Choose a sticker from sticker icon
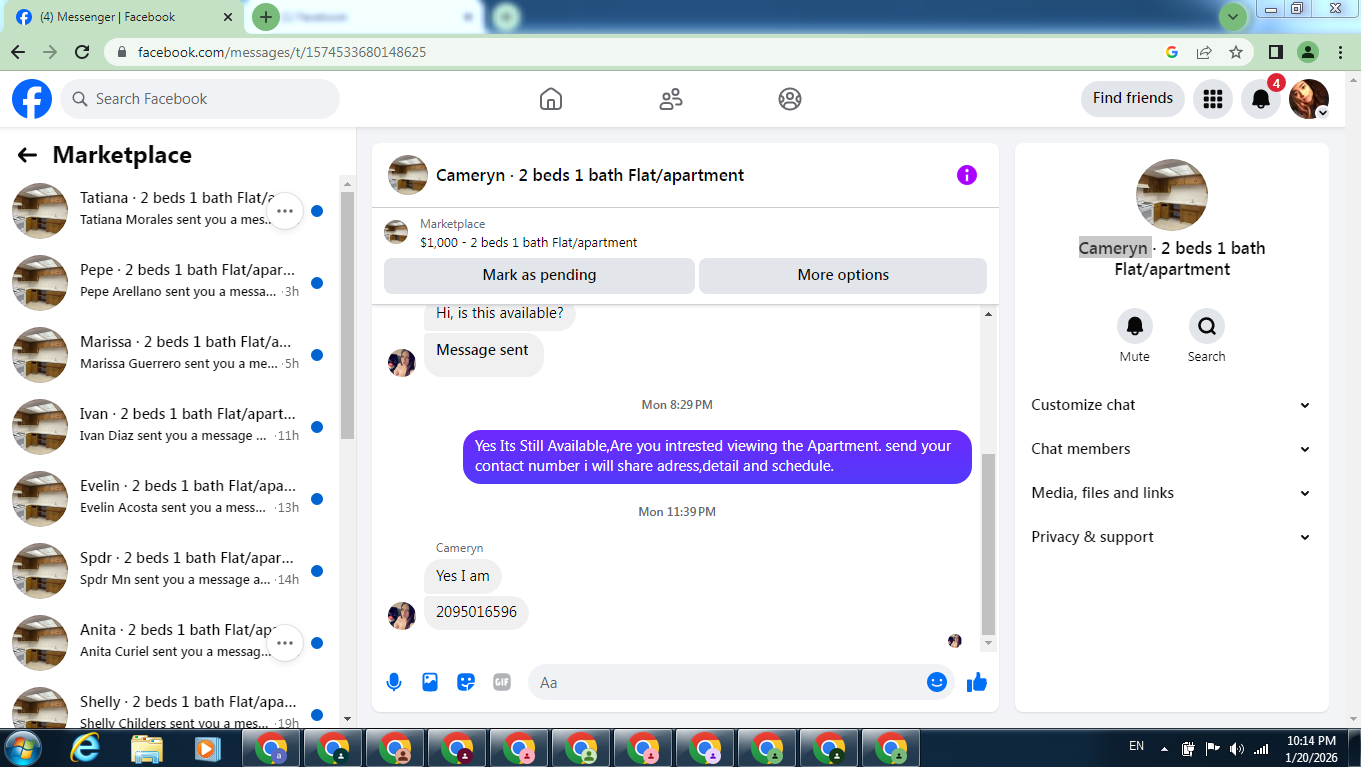Image resolution: width=1361 pixels, height=767 pixels. pyautogui.click(x=466, y=682)
